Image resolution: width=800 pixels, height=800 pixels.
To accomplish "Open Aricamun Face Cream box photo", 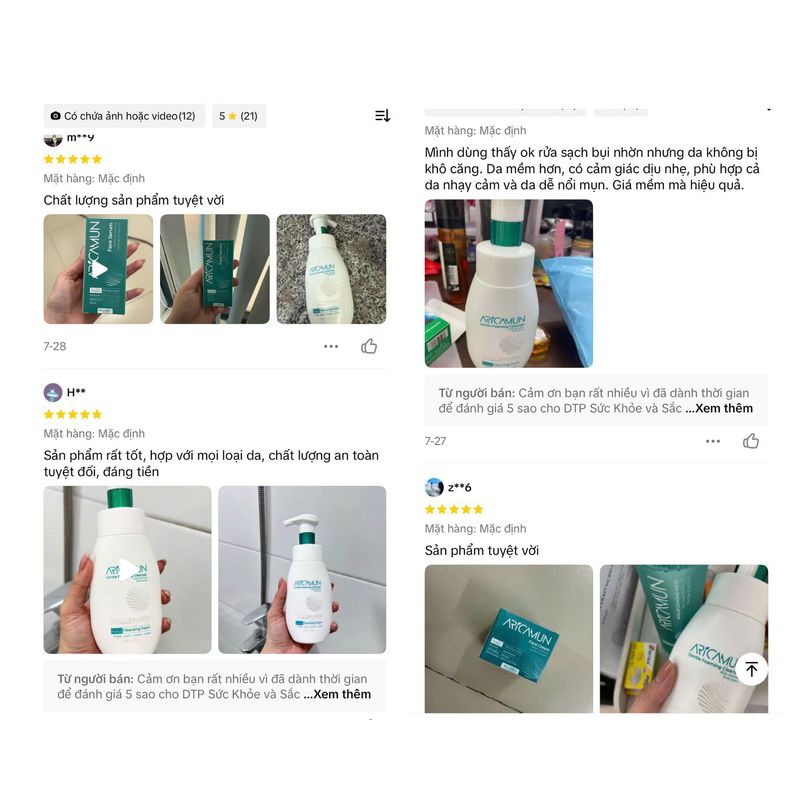I will coord(509,639).
